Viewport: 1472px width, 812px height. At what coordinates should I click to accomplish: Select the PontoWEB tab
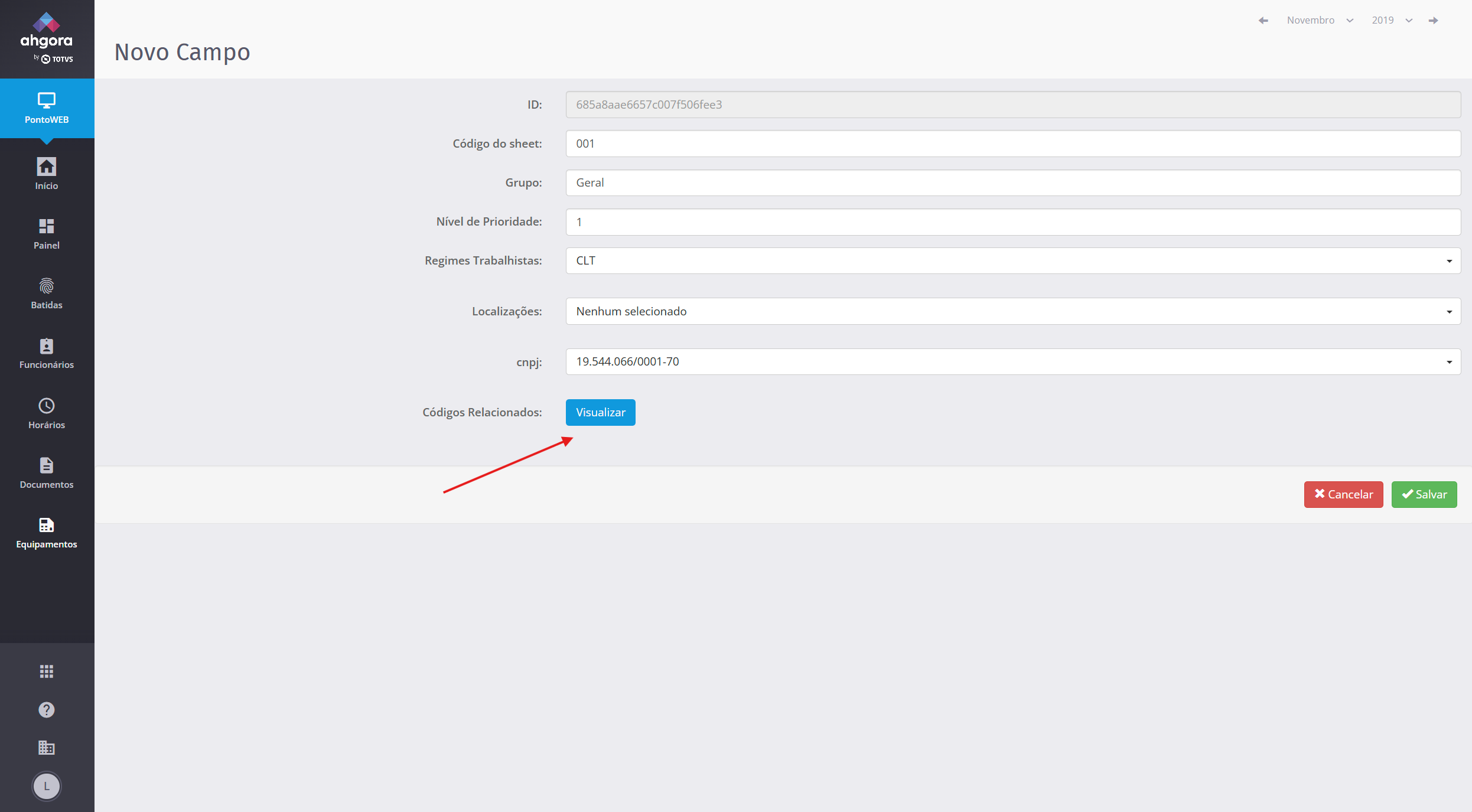(47, 108)
